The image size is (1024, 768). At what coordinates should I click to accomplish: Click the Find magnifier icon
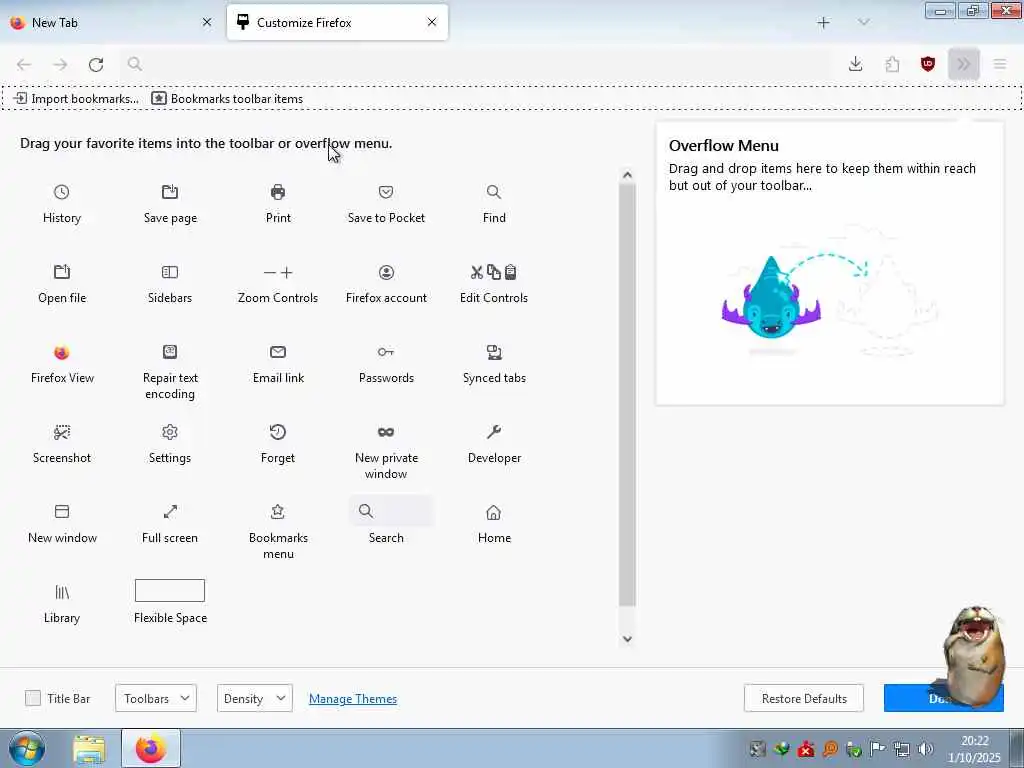click(x=494, y=192)
